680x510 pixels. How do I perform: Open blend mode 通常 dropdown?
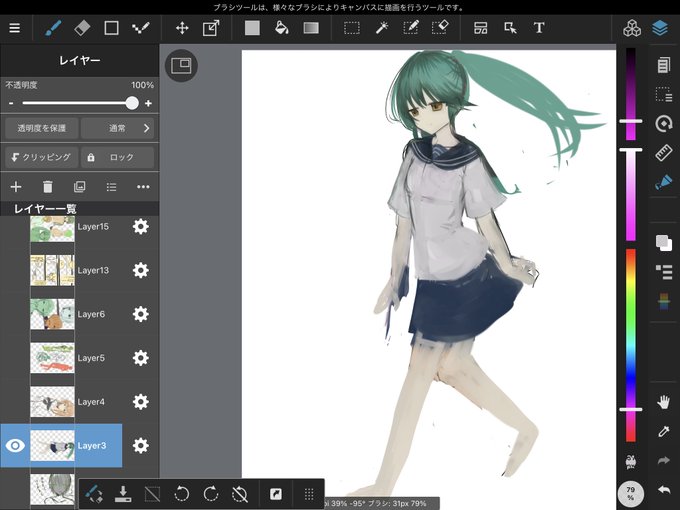118,128
